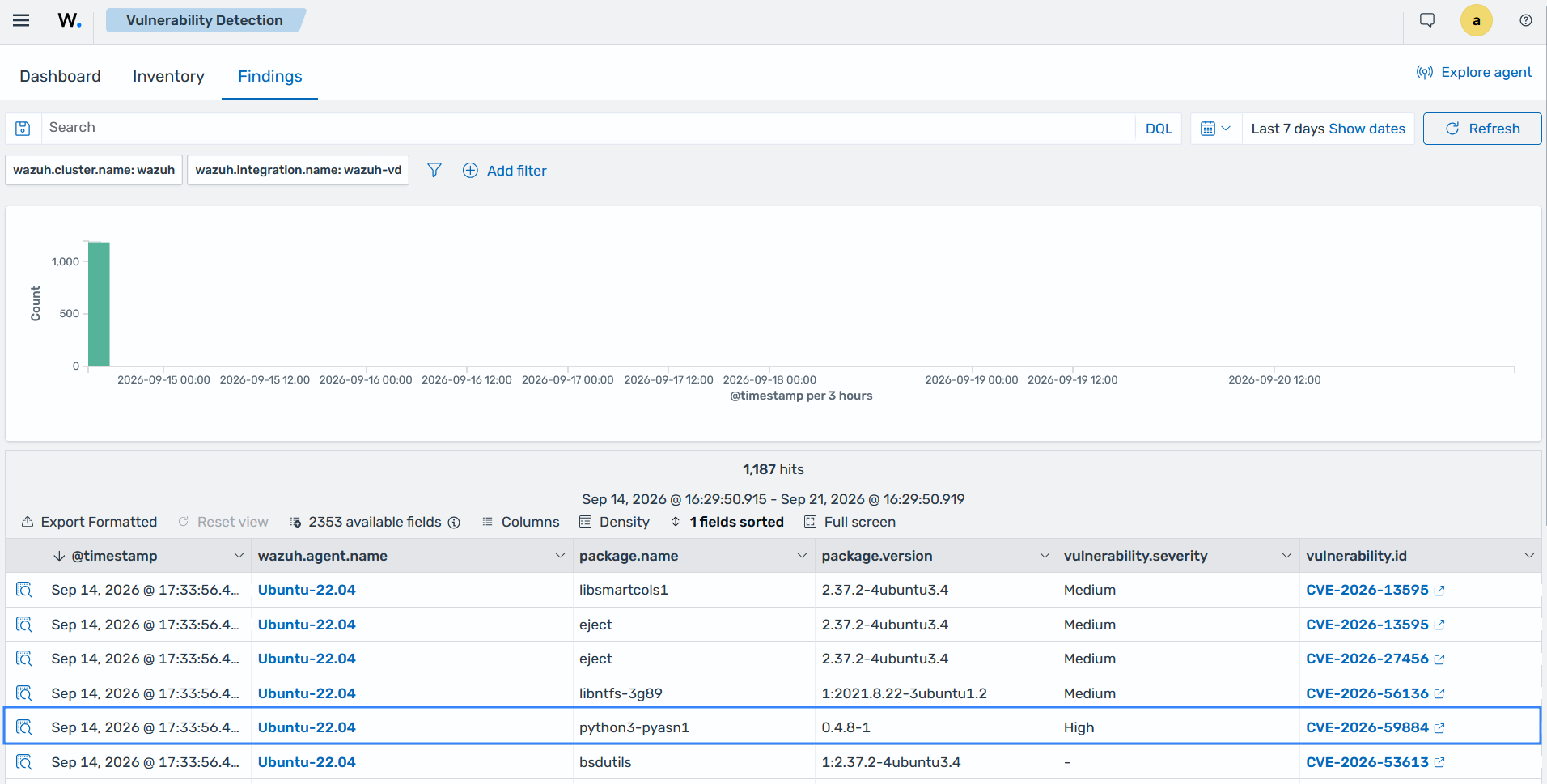Open the hamburger navigation menu
1547x784 pixels.
pyautogui.click(x=21, y=20)
